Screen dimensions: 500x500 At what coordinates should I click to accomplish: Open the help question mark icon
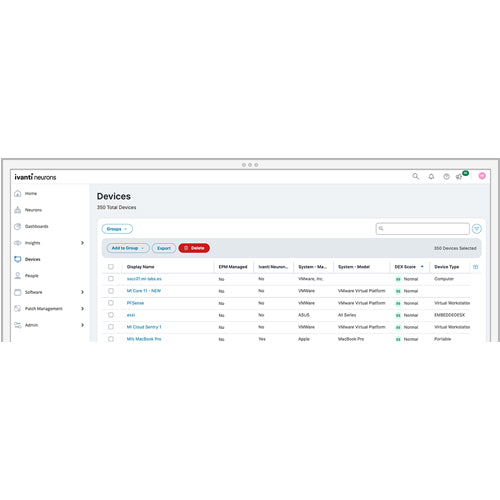click(446, 176)
